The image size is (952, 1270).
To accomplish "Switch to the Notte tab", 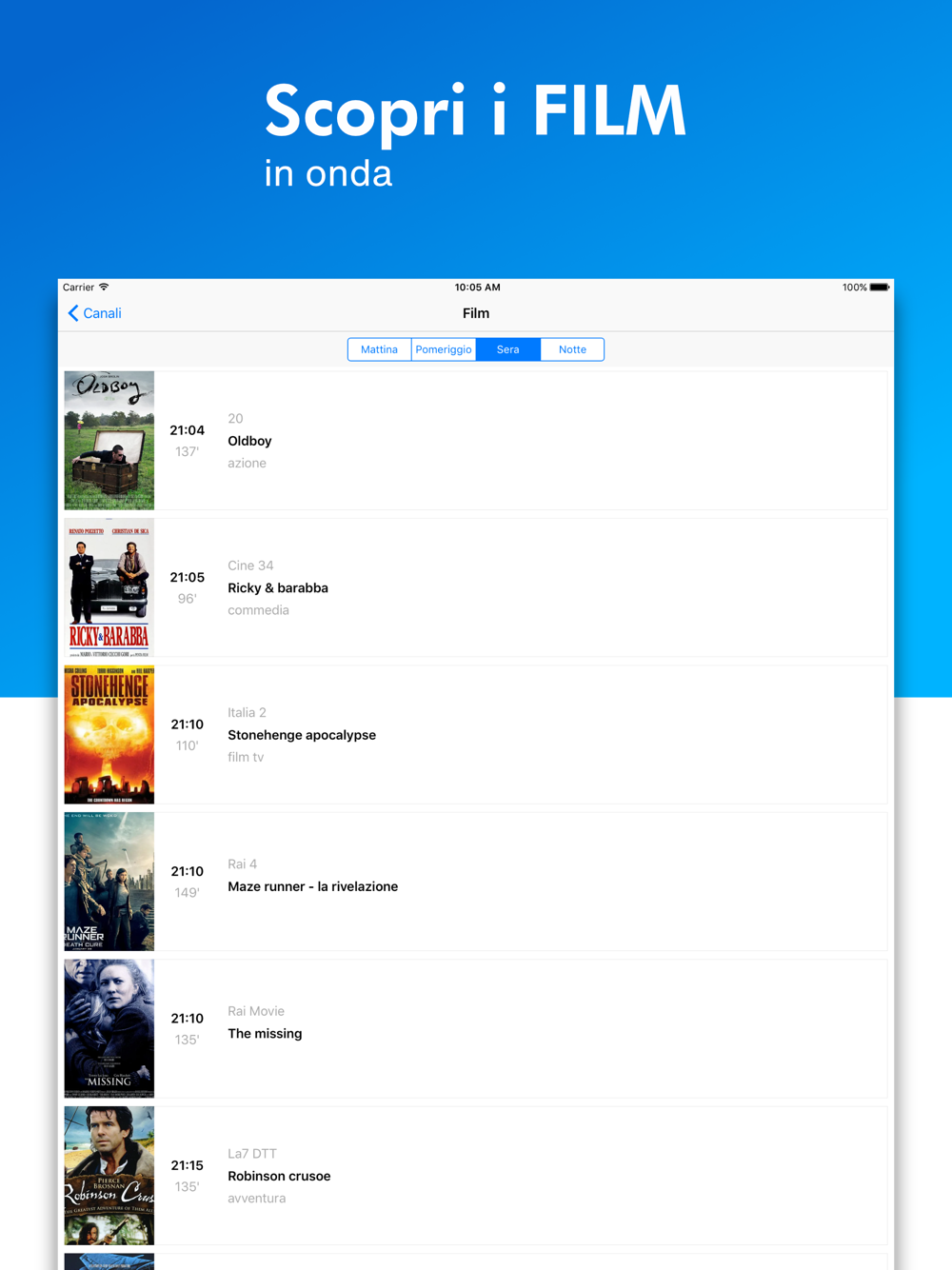I will pyautogui.click(x=572, y=349).
